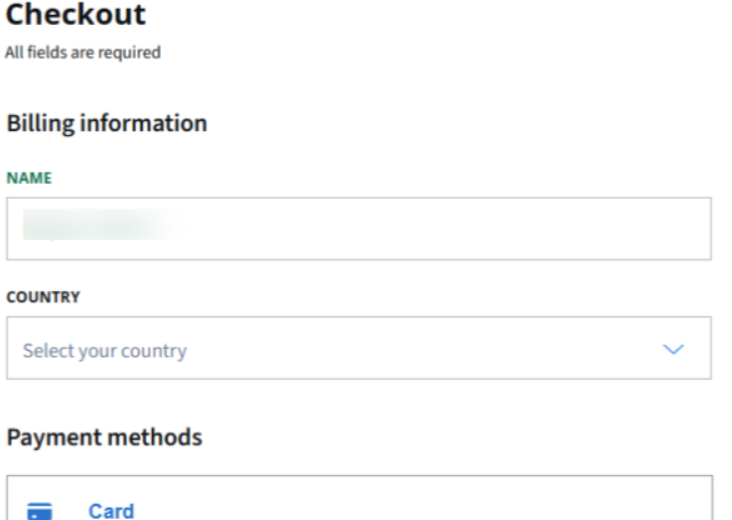Click the word 'required' in the note
The height and width of the screenshot is (520, 732).
pyautogui.click(x=133, y=53)
